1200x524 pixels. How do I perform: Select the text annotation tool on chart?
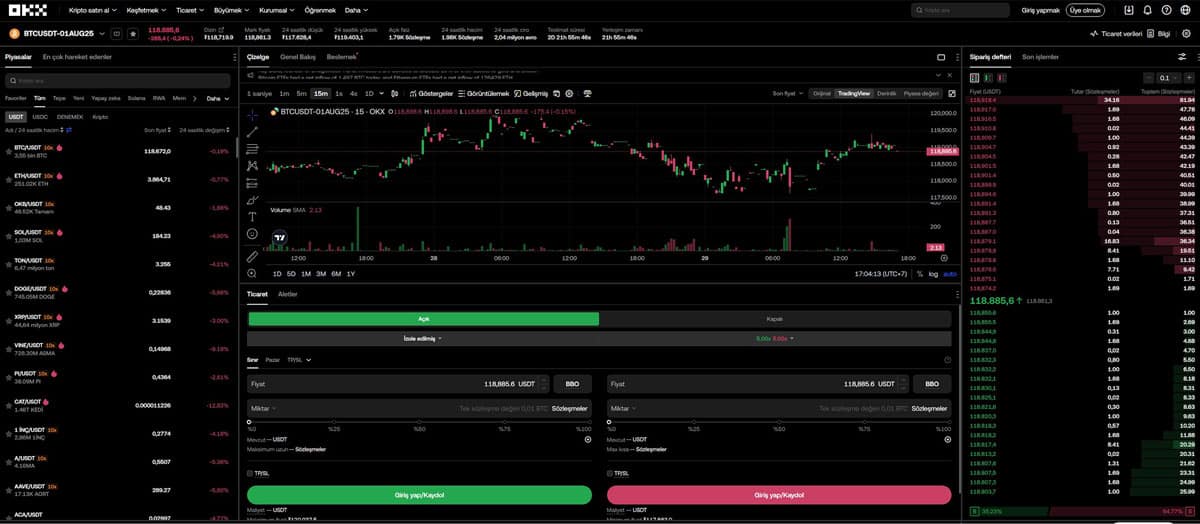coord(252,216)
